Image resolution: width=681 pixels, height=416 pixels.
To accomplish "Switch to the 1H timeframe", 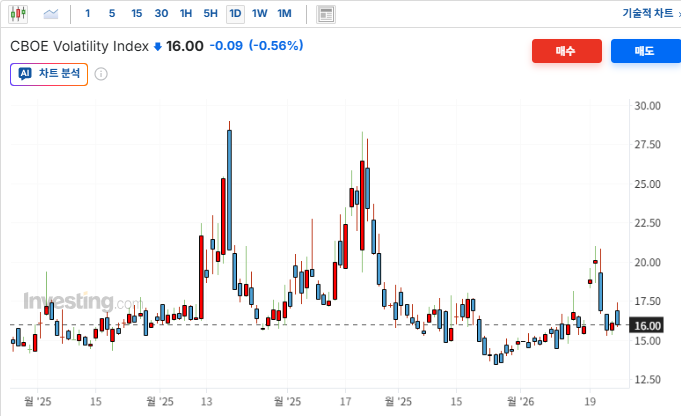I will (x=186, y=13).
